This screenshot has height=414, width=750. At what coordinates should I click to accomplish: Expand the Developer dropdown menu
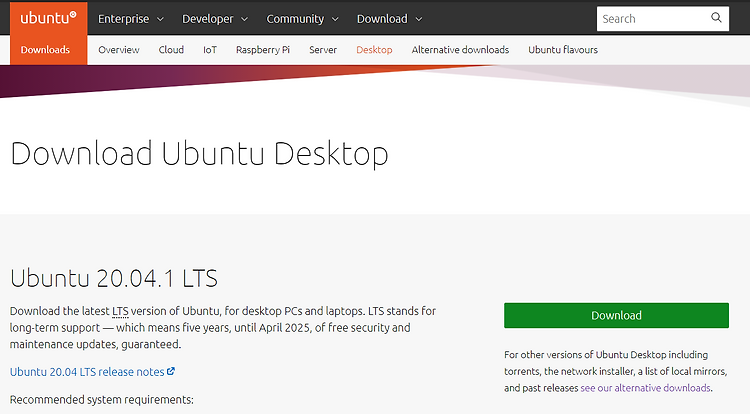click(x=215, y=19)
